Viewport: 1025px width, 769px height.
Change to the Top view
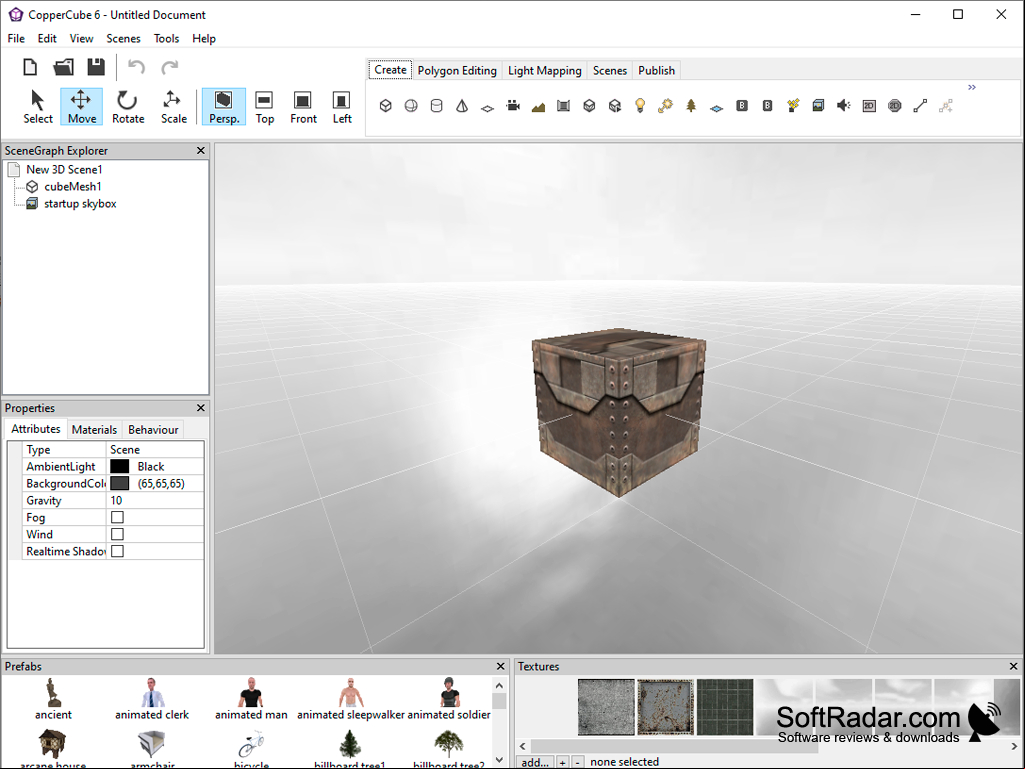coord(264,107)
